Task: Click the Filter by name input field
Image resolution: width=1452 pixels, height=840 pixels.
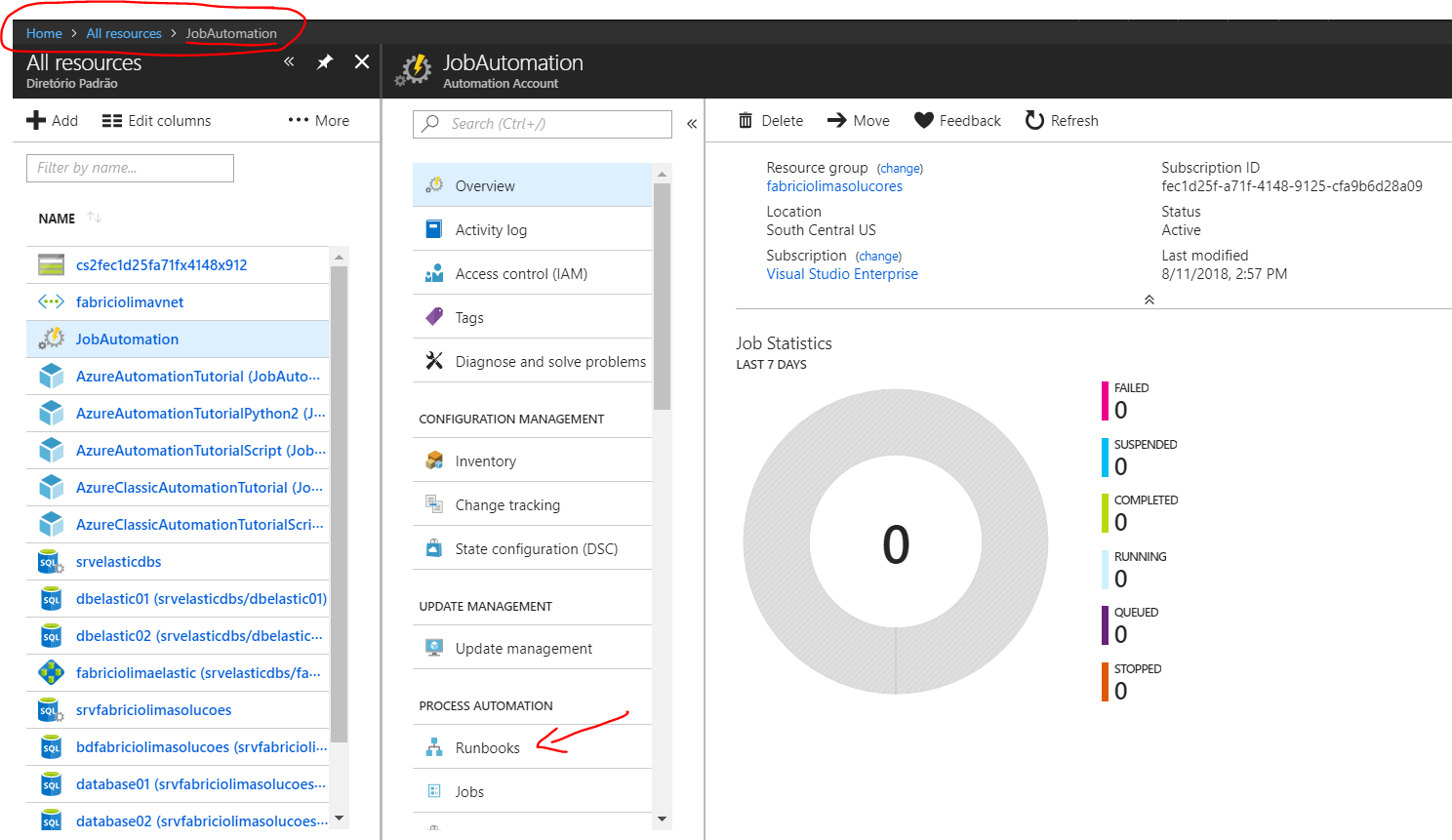Action: [x=130, y=168]
